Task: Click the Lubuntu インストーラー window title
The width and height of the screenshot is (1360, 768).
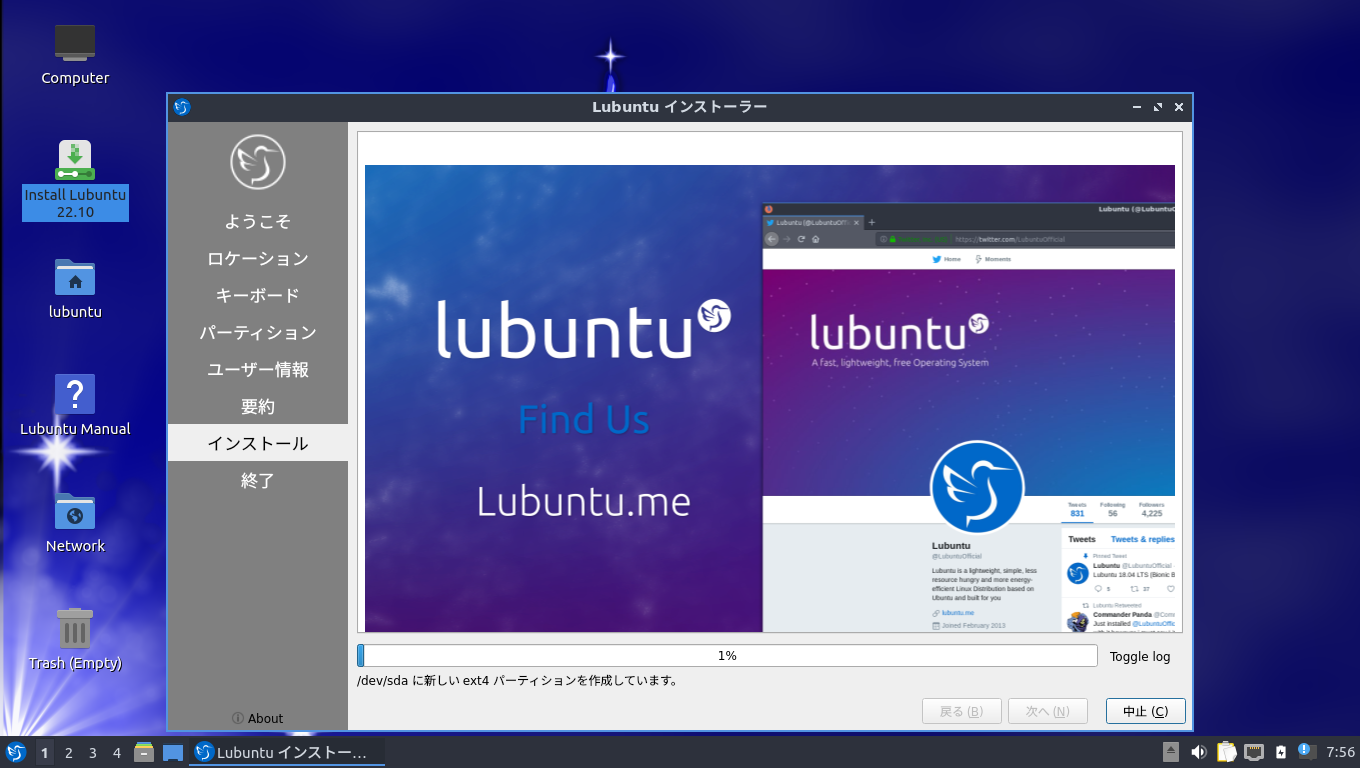Action: tap(679, 107)
